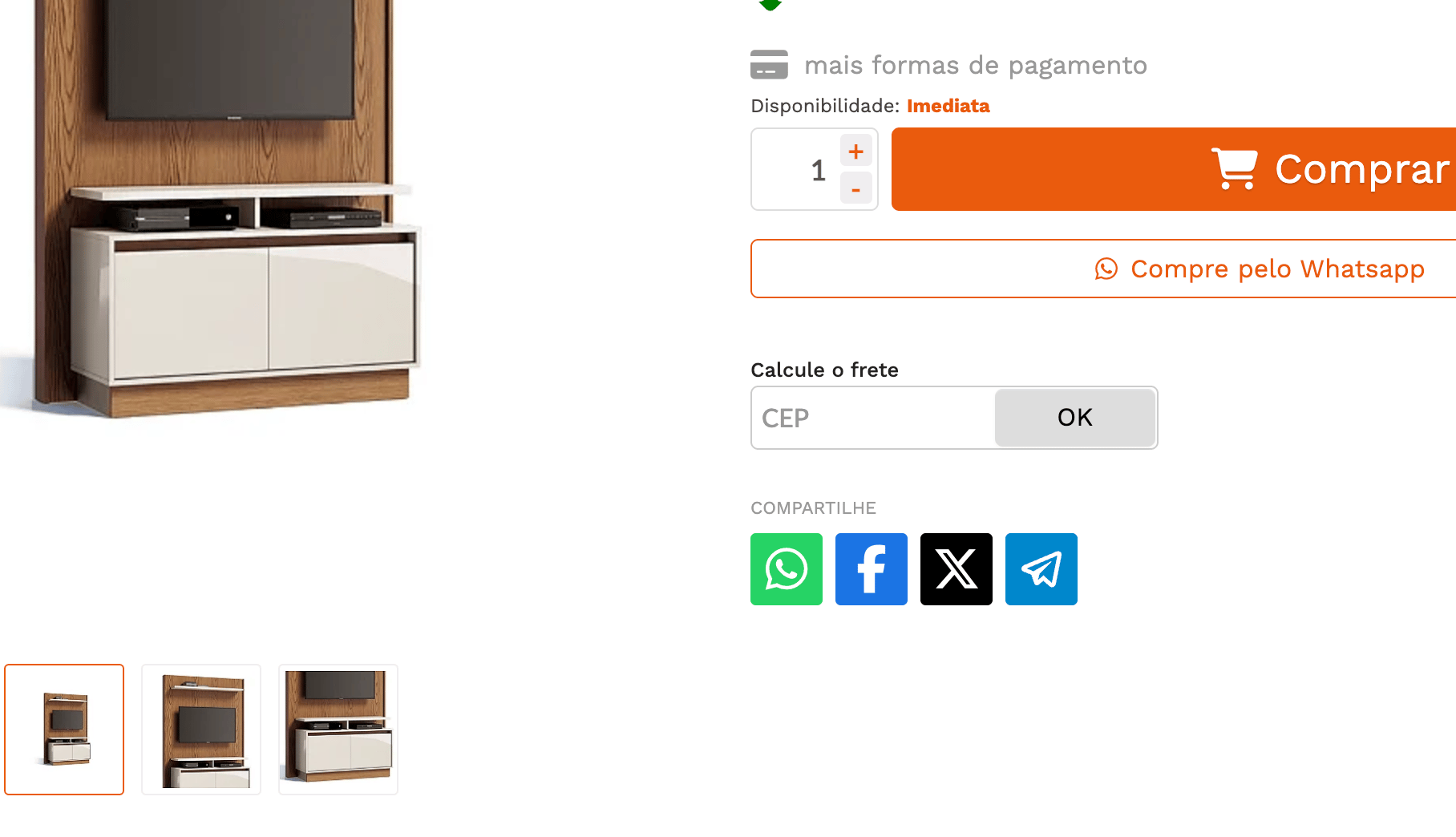Select third close-up product thumbnail

pos(338,730)
